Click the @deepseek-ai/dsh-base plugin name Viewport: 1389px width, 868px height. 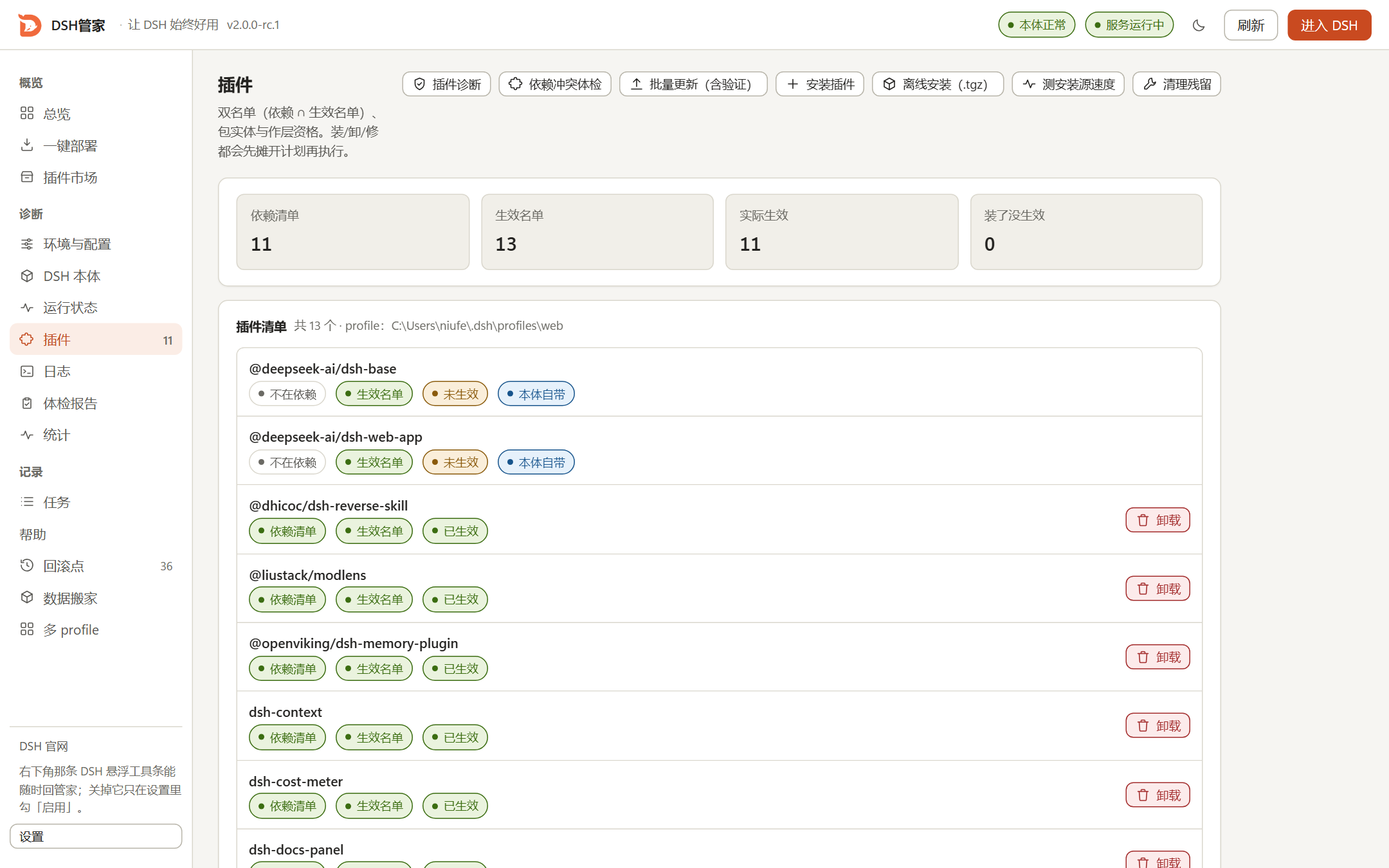323,368
